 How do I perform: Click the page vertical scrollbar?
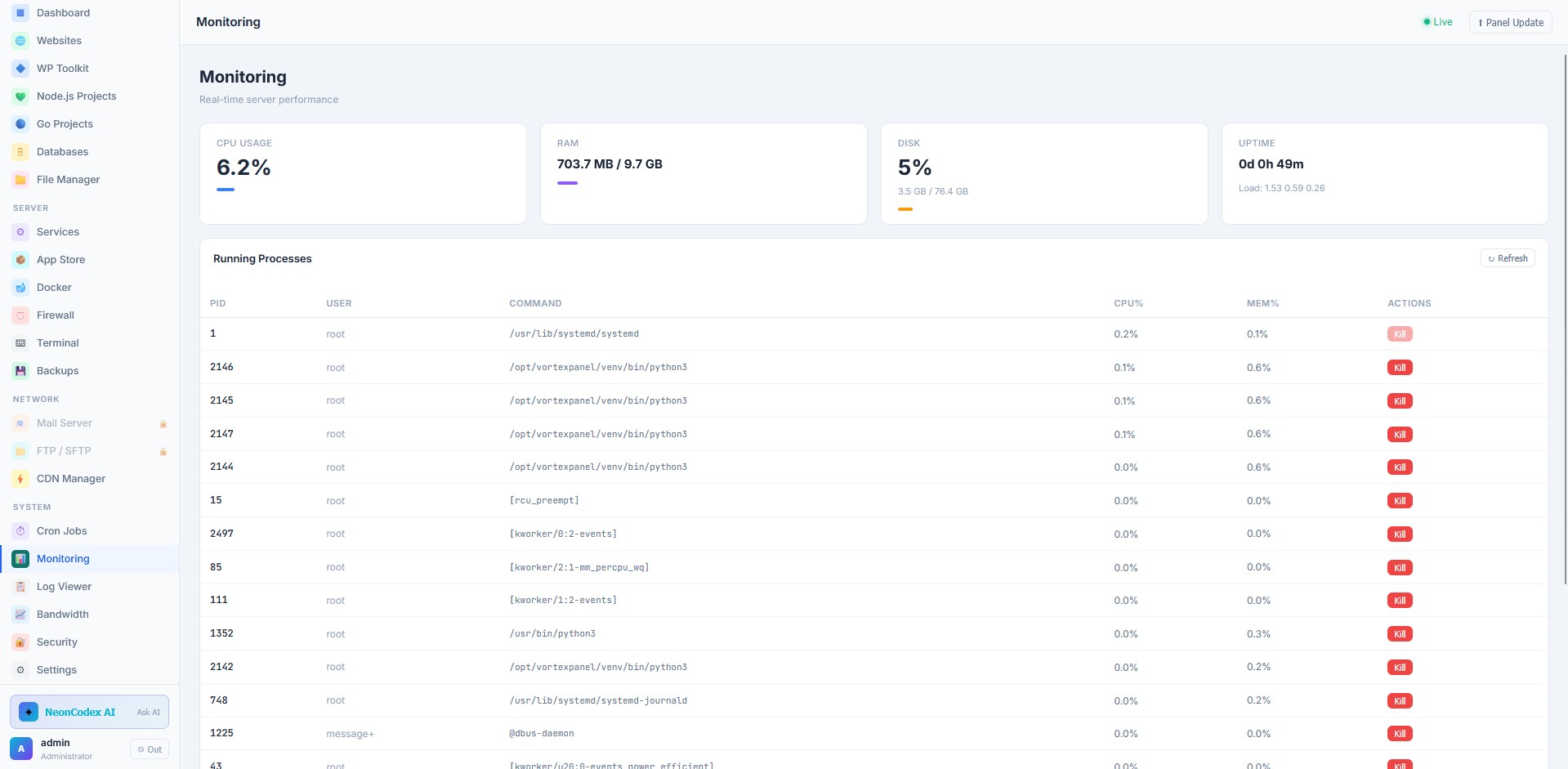tap(1566, 319)
